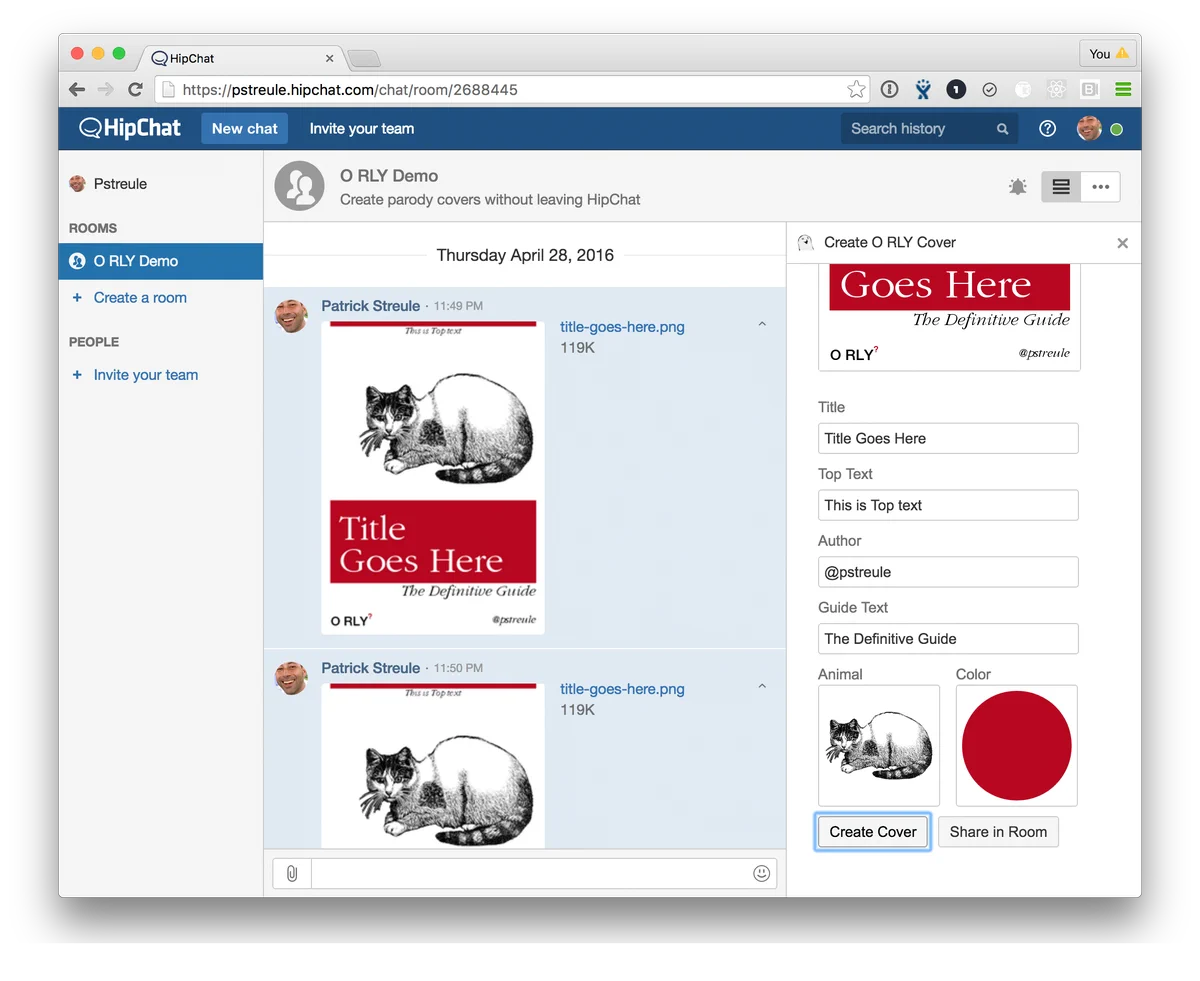Click the New chat button
The height and width of the screenshot is (981, 1200).
(x=245, y=128)
